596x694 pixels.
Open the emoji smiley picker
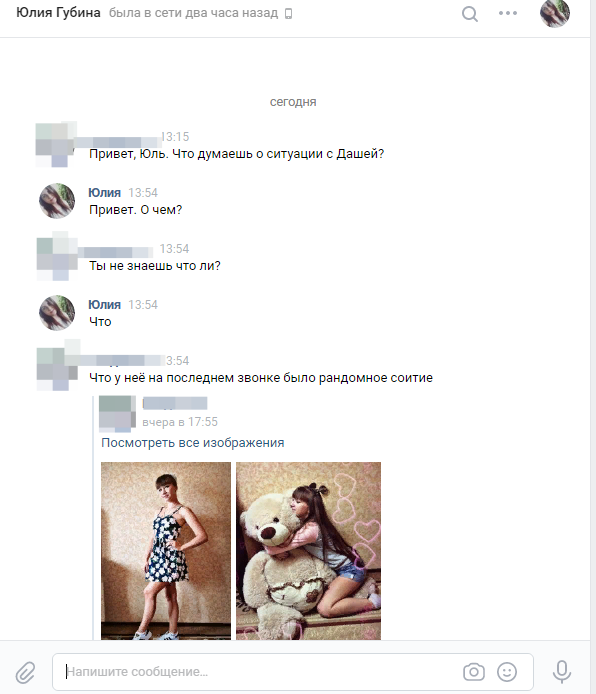pyautogui.click(x=507, y=672)
